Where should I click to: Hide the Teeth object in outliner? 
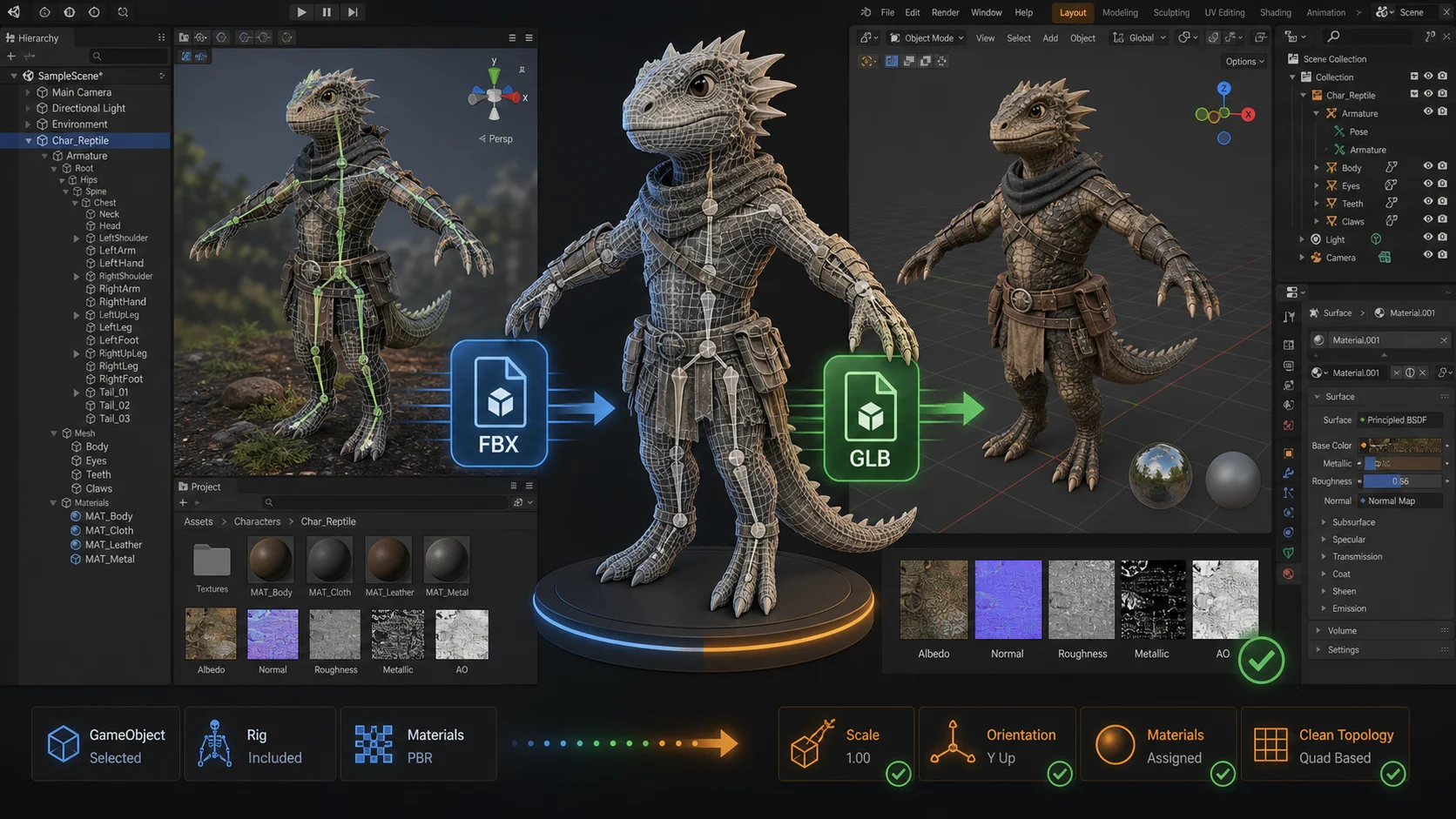point(1428,202)
